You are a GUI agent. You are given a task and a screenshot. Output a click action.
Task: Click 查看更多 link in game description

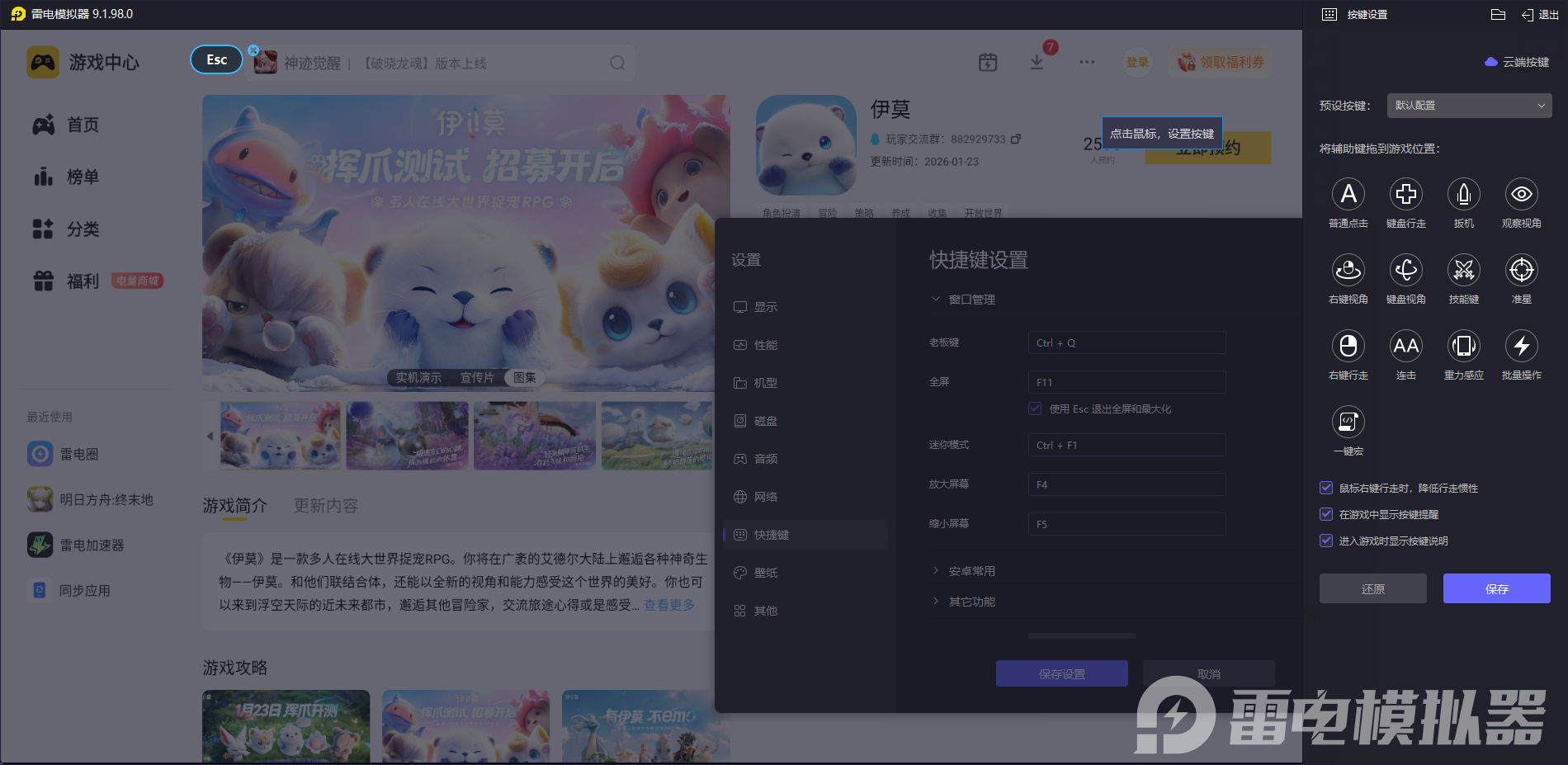669,605
